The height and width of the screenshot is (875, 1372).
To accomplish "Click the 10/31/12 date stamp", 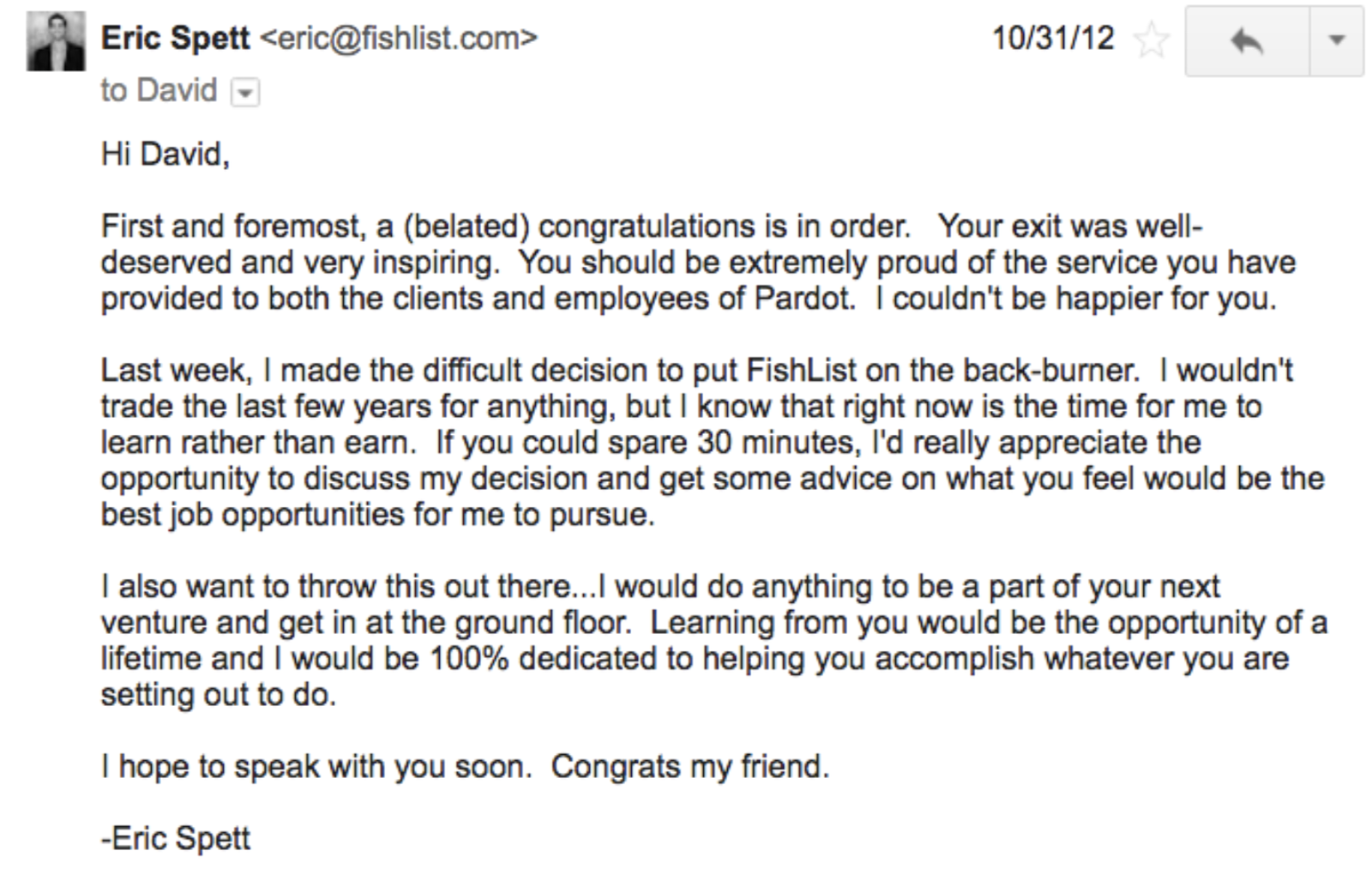I will point(1053,38).
